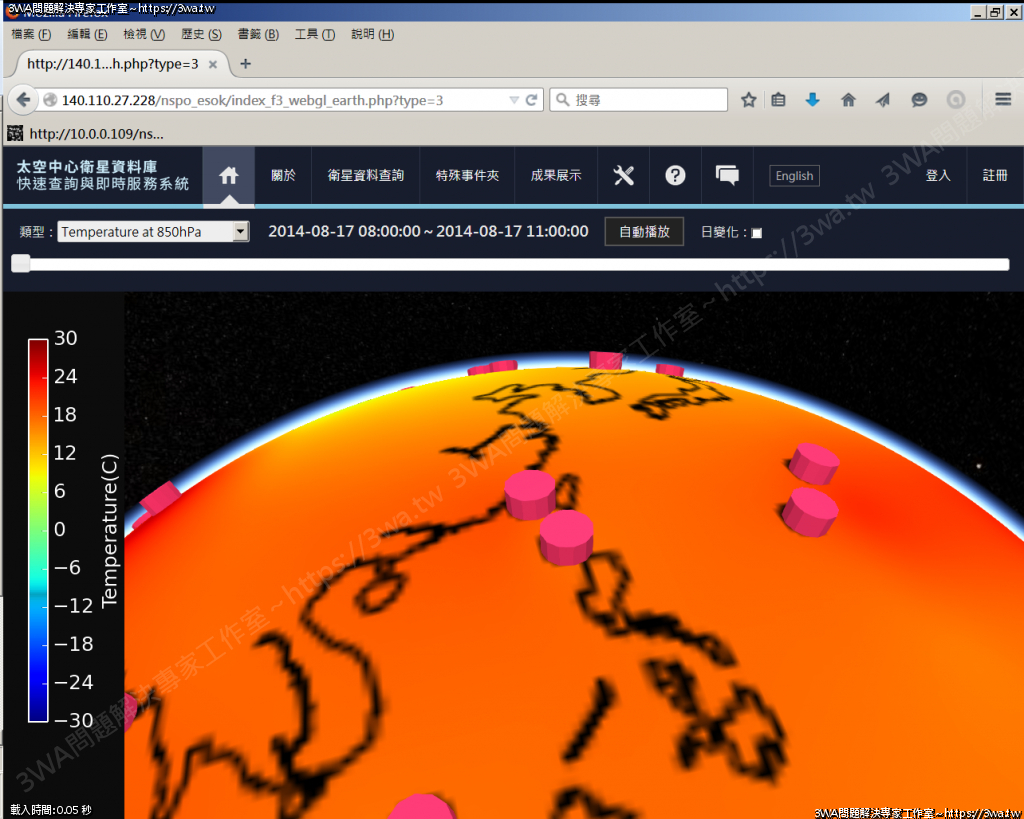Toggle the 日變化 checkbox

pos(756,233)
